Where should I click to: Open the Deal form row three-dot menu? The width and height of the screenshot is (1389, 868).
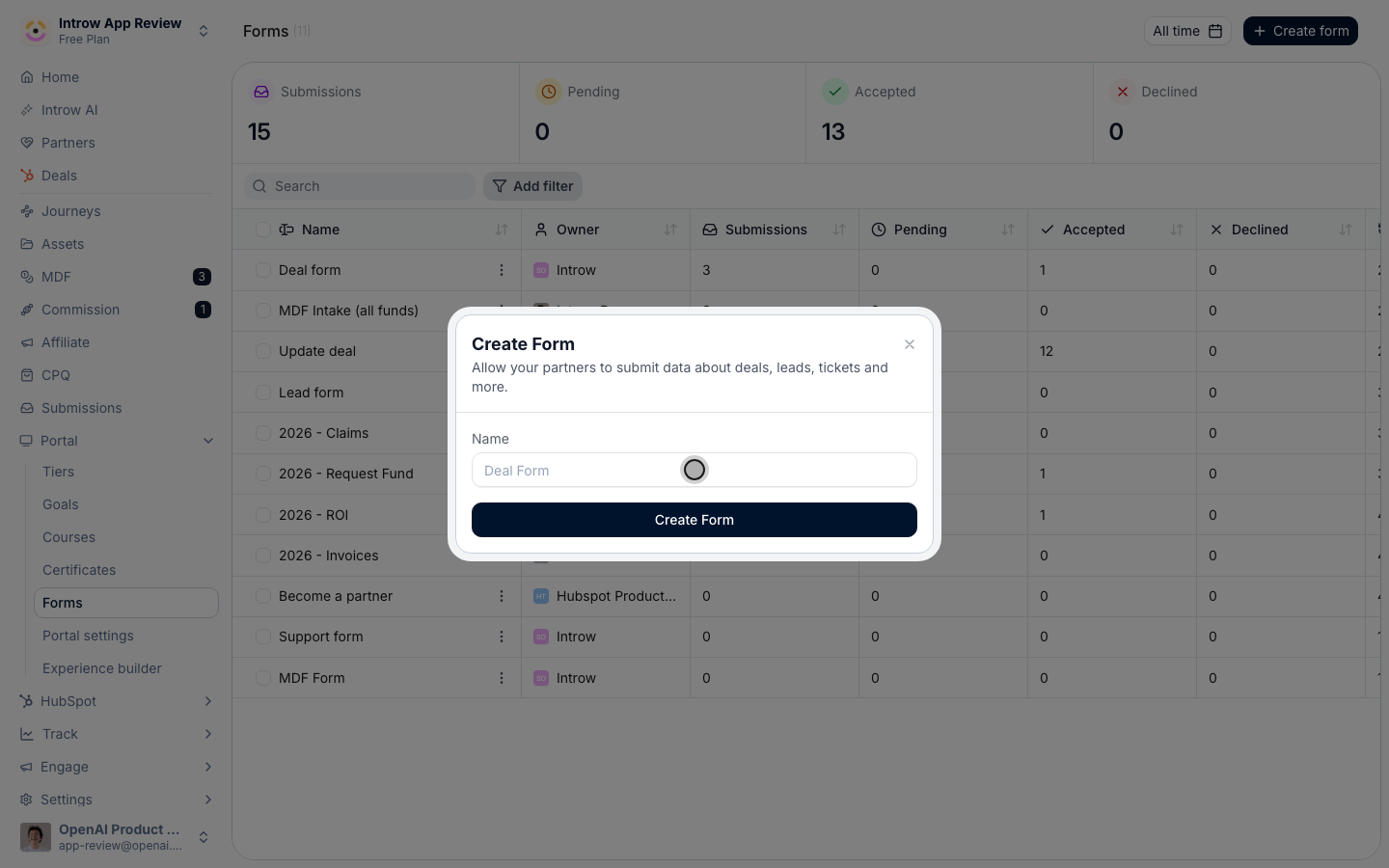[x=502, y=270]
